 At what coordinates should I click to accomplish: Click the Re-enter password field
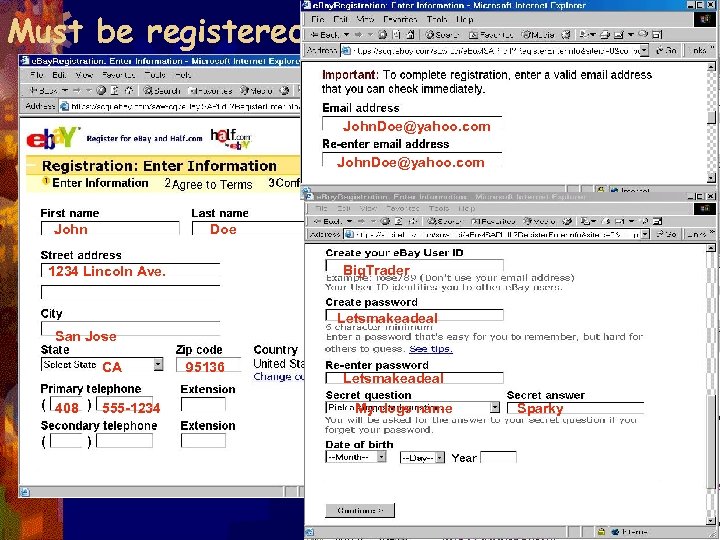tap(415, 377)
